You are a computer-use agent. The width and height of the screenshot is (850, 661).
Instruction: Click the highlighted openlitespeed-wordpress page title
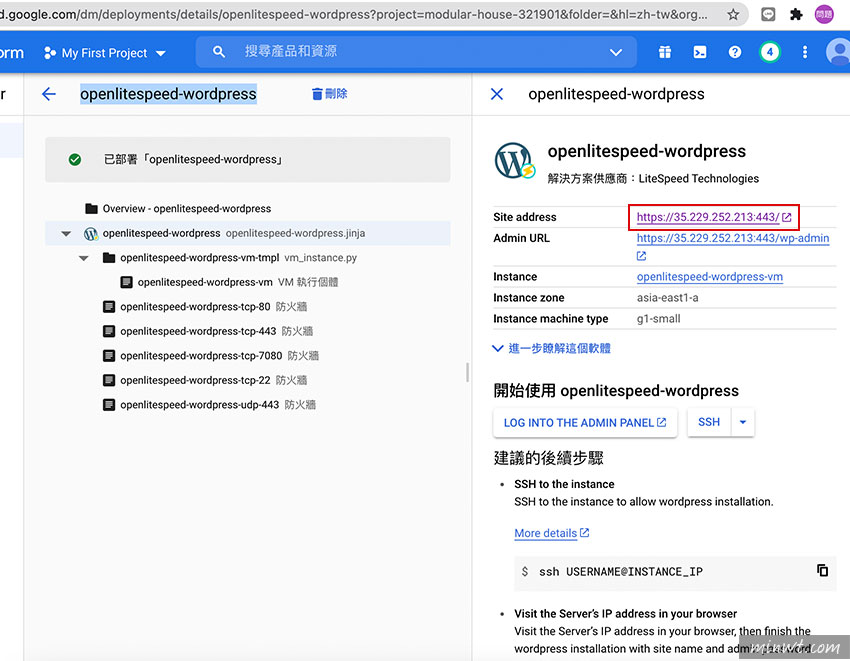[168, 94]
